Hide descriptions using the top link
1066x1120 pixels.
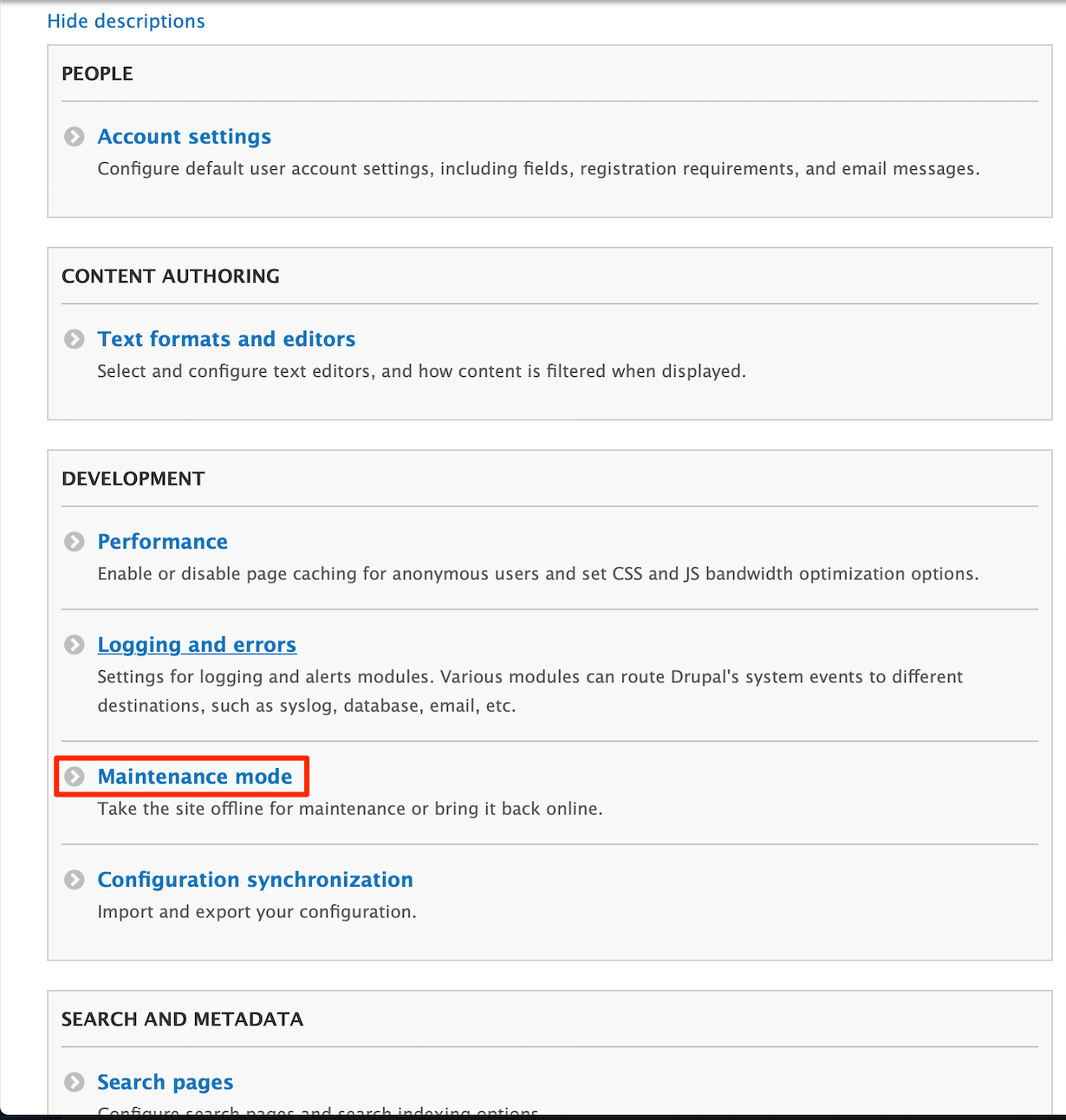click(x=126, y=21)
